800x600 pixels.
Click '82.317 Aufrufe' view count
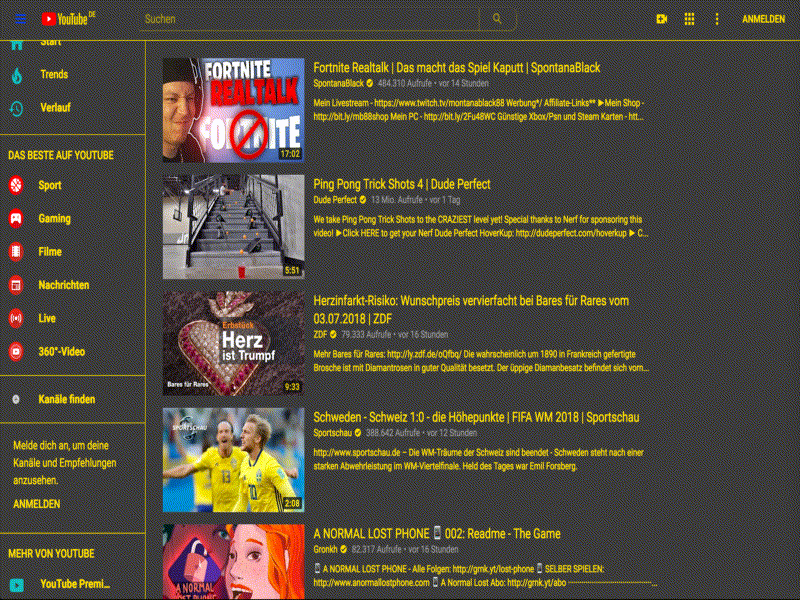(377, 549)
